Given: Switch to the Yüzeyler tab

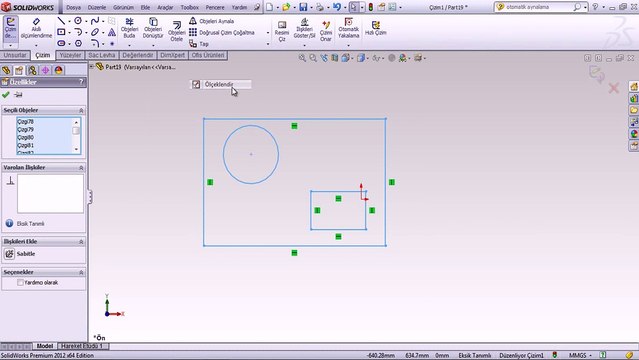Looking at the screenshot, I should 70,55.
